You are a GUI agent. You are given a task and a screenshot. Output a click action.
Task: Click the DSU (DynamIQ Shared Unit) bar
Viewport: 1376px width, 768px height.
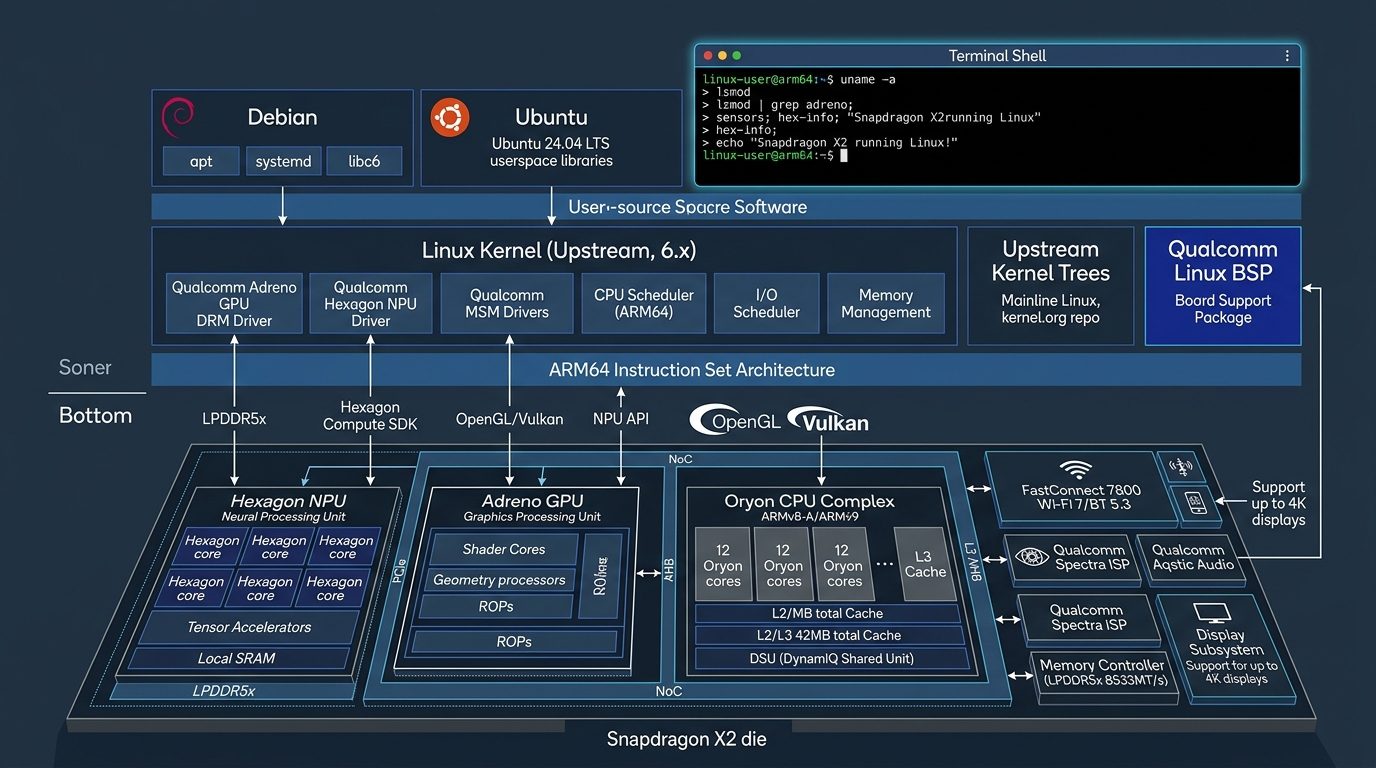tap(831, 658)
